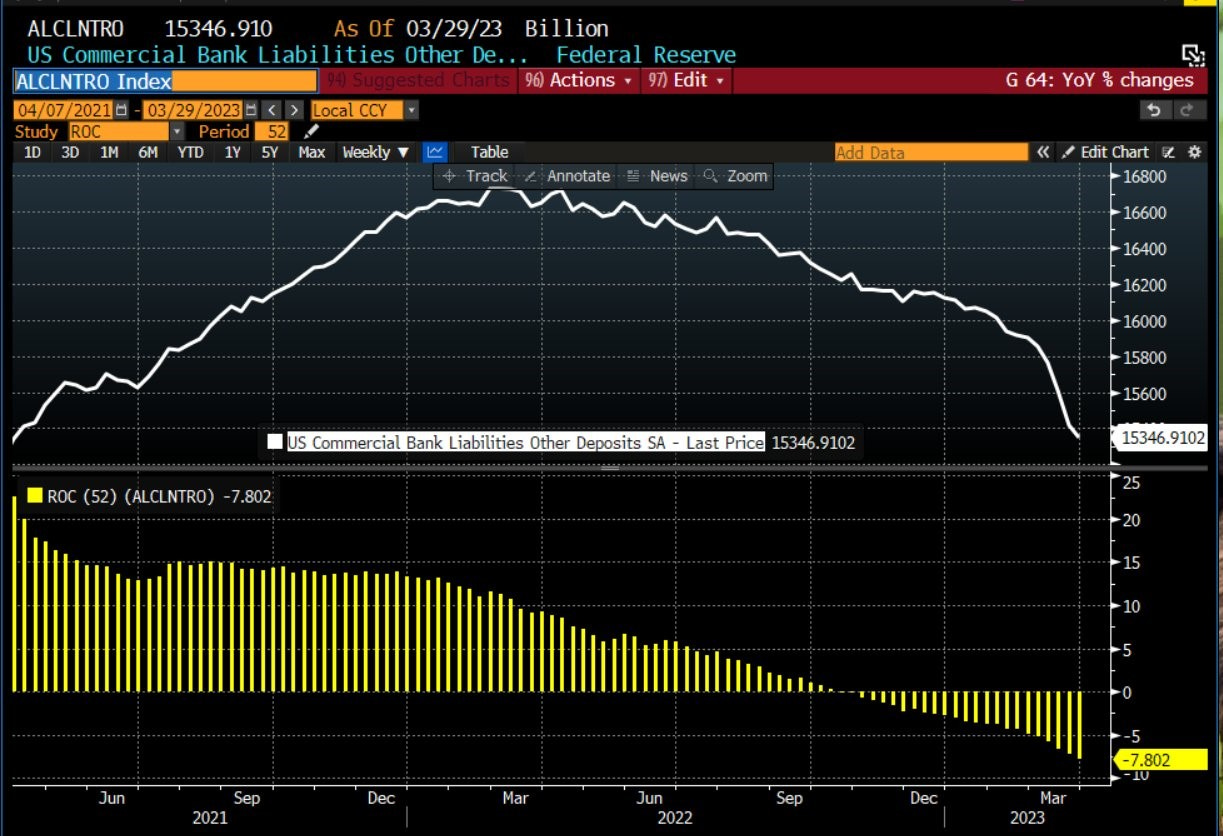Switch to the Table tab

(490, 152)
